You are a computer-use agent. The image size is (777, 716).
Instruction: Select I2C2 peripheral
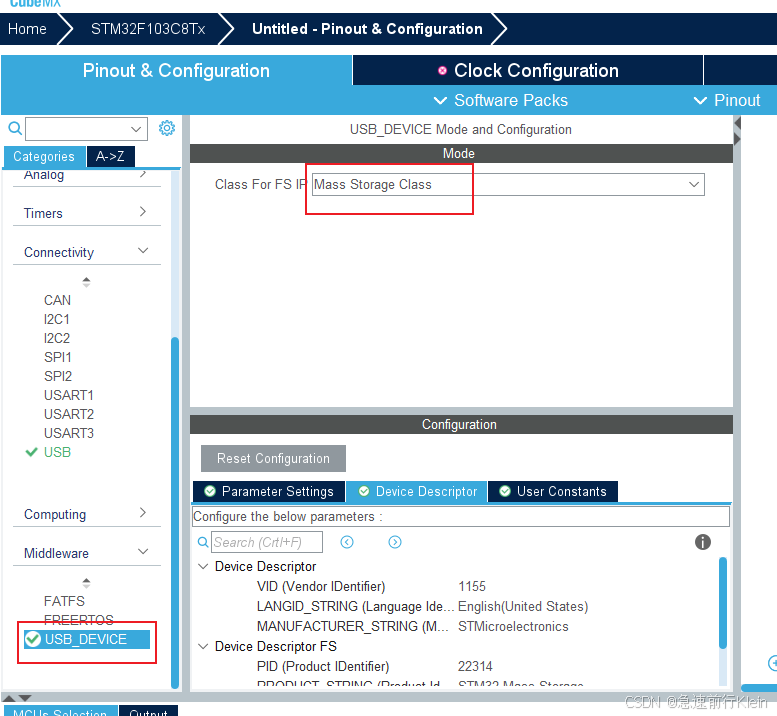[x=57, y=338]
